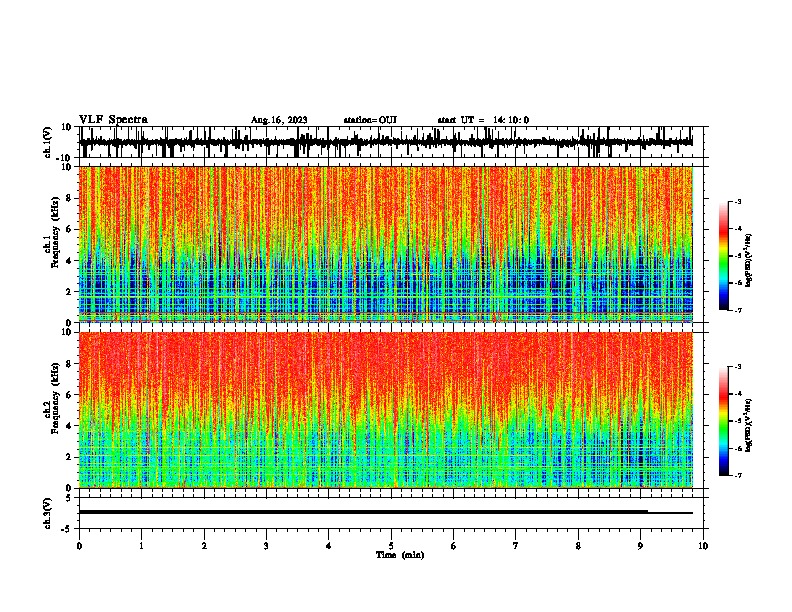Viewport: 792px width, 612px height.
Task: Click the "4" kHz tick on ch.2 spectrogram
Action: [70, 426]
